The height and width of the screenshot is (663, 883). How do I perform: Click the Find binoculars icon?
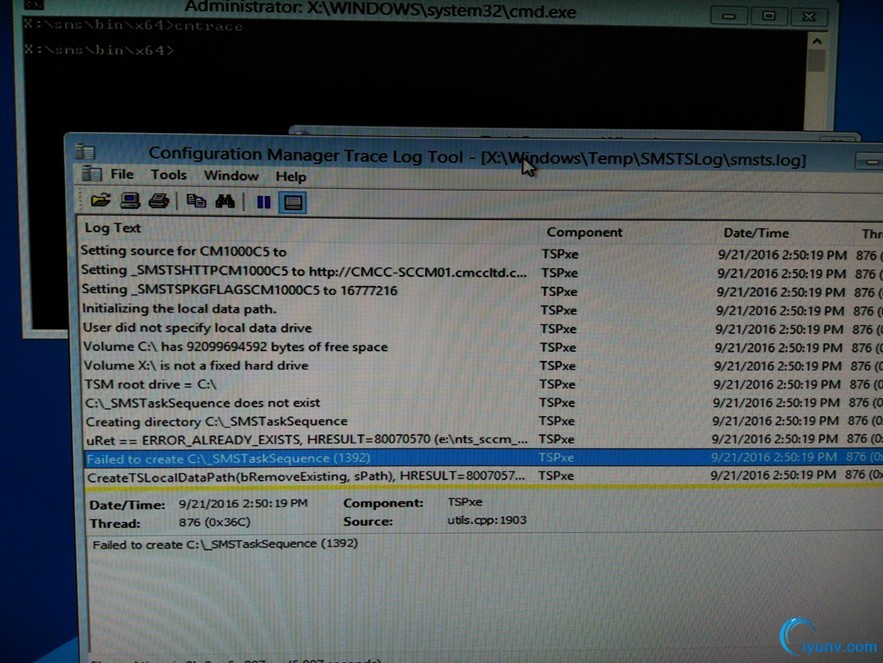[x=225, y=201]
